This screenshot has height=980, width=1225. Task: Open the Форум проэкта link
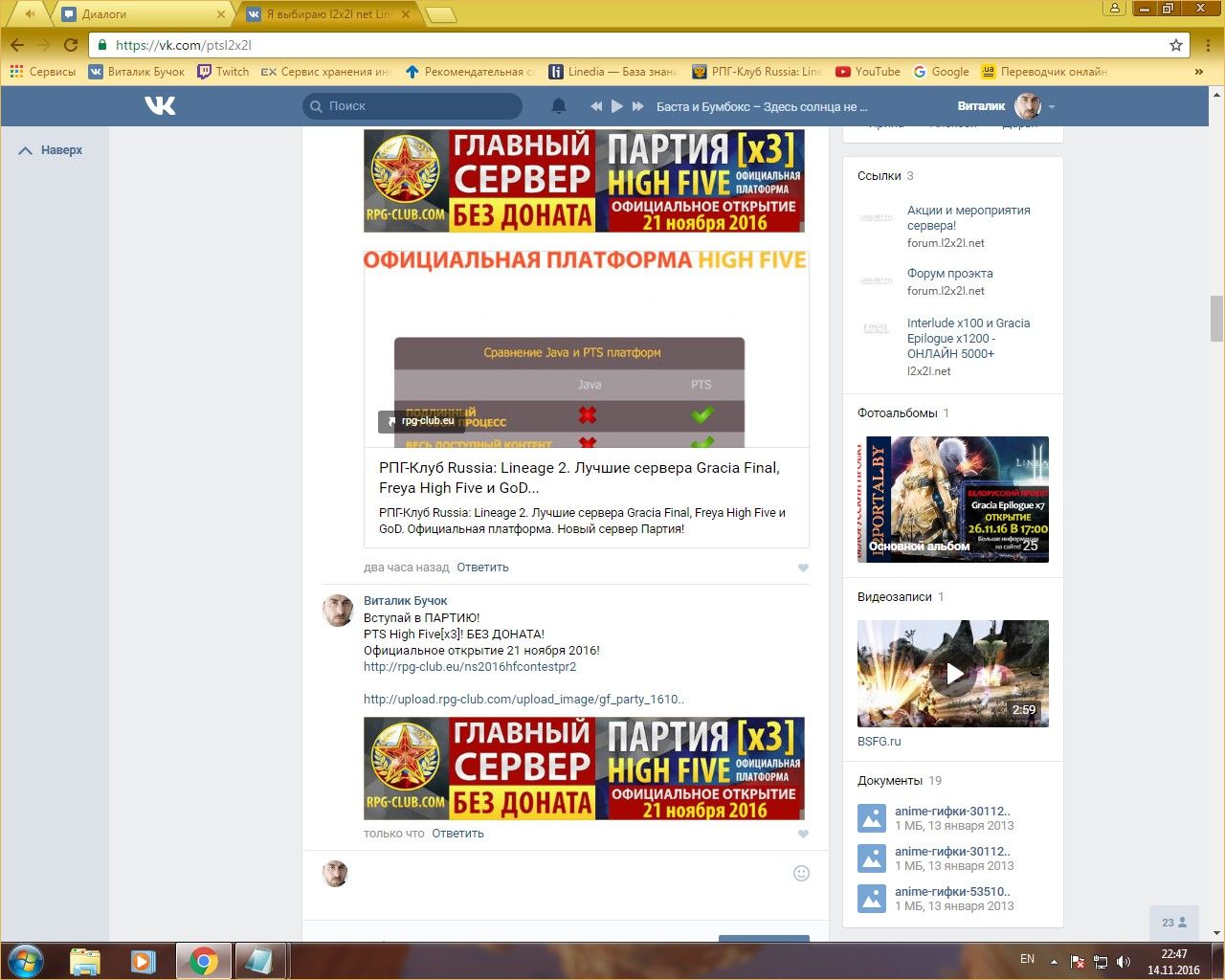click(950, 274)
